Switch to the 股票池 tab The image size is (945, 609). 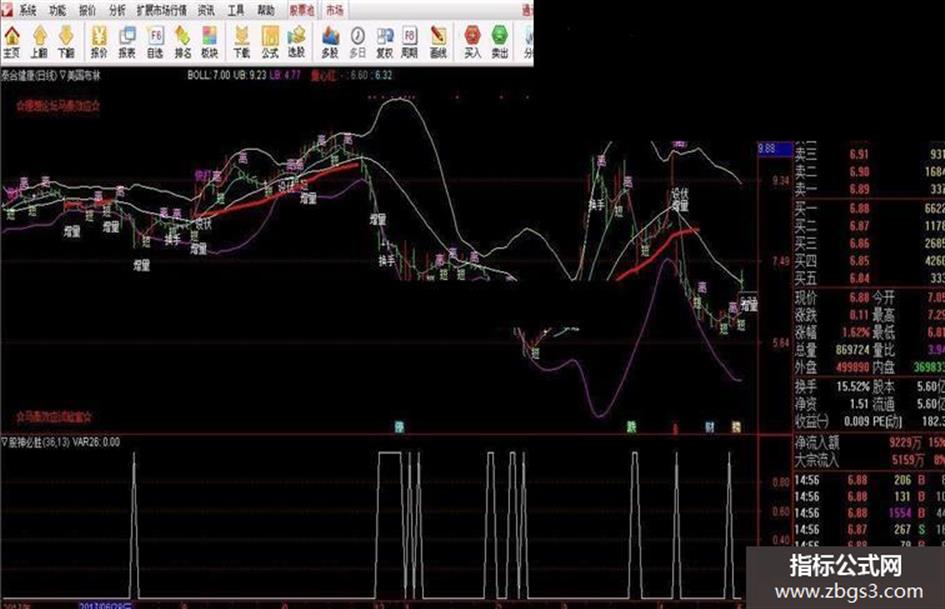(x=301, y=10)
